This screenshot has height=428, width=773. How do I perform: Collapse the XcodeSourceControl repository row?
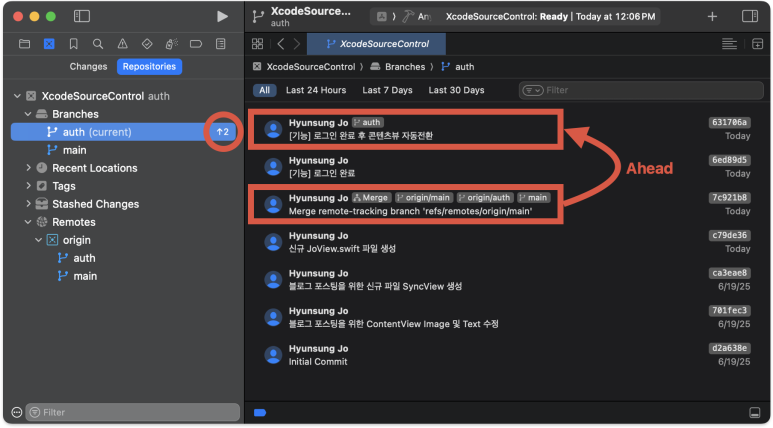tap(17, 96)
